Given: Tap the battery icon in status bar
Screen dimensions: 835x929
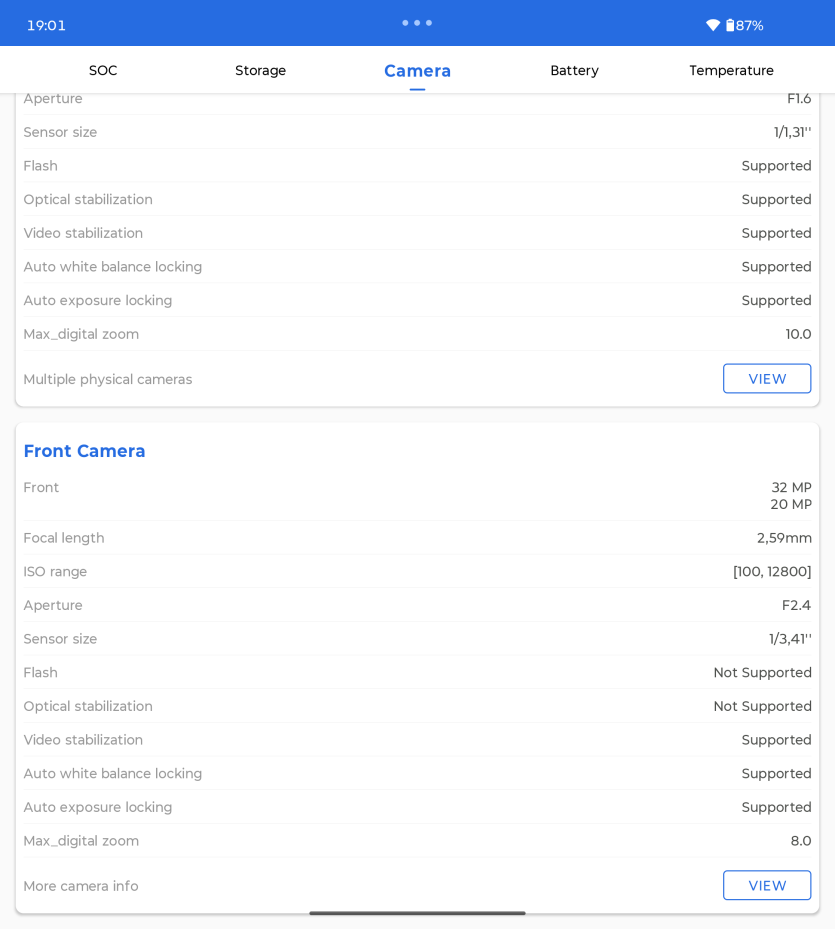Looking at the screenshot, I should (730, 25).
